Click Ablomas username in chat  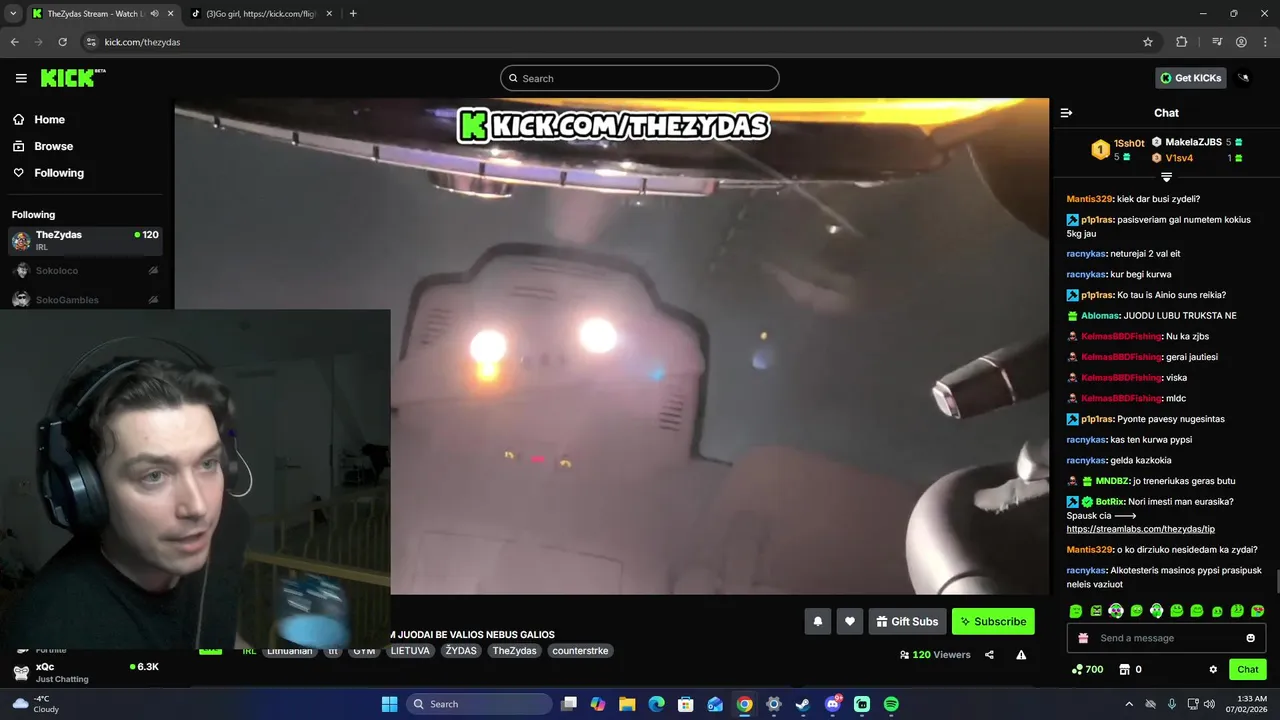(1102, 315)
